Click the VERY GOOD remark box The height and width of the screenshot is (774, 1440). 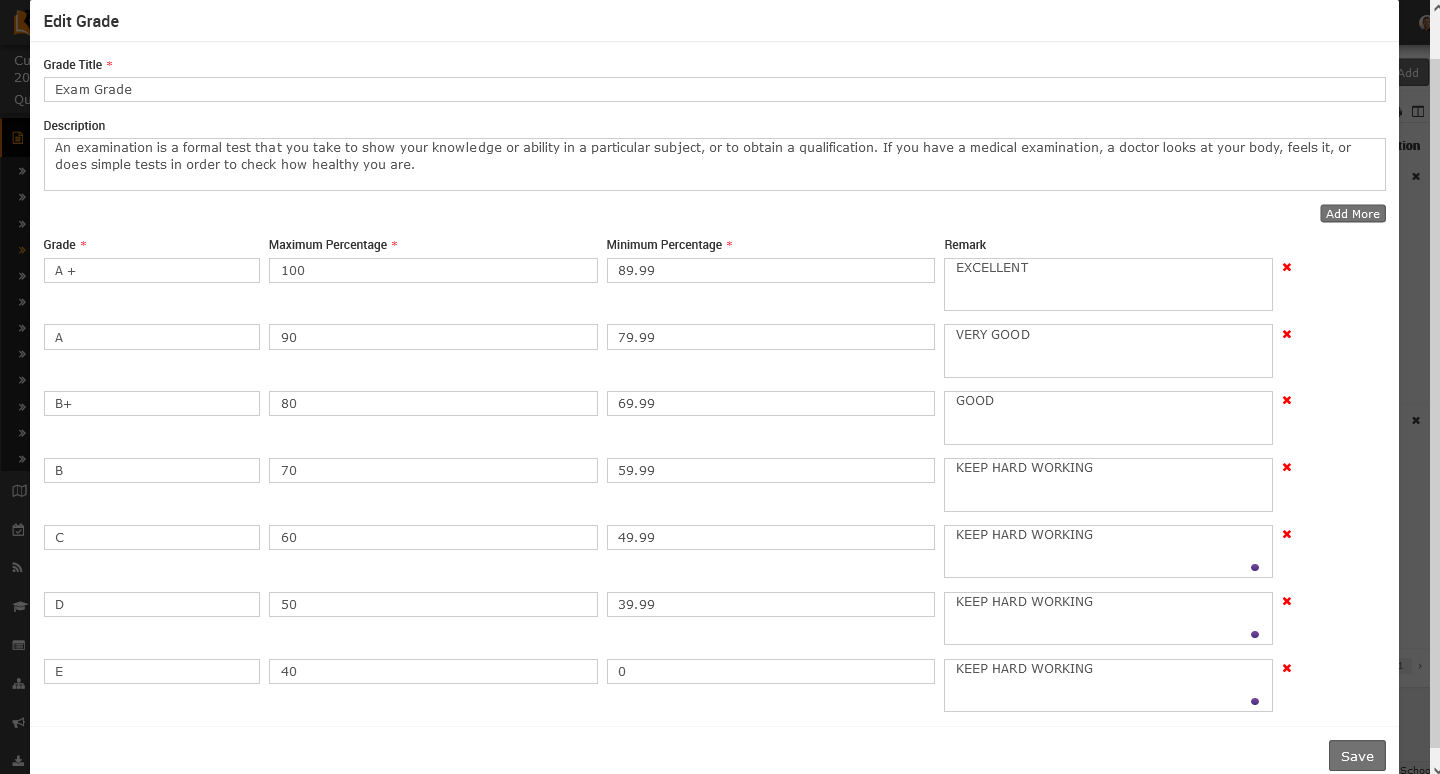1107,351
